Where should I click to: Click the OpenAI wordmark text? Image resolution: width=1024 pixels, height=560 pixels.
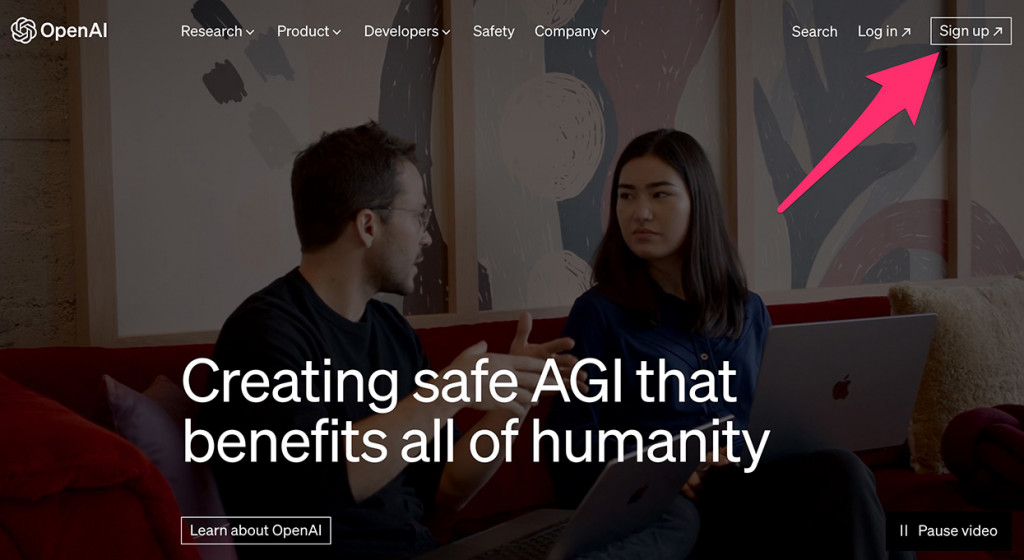click(73, 31)
